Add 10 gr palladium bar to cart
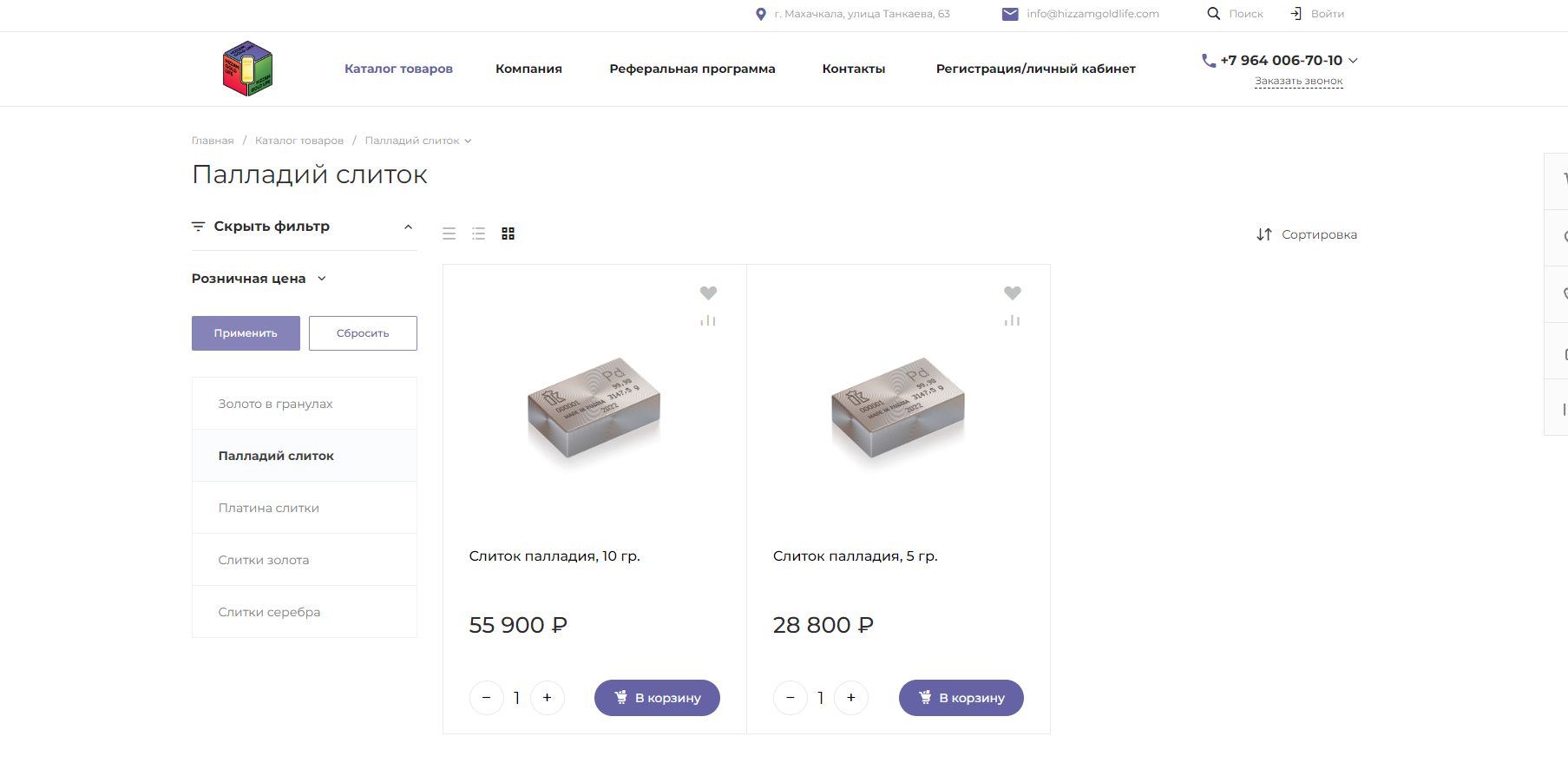Image resolution: width=1568 pixels, height=776 pixels. [657, 698]
